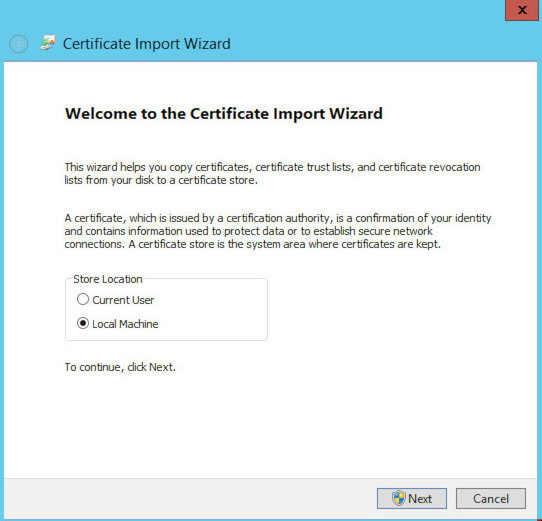Viewport: 542px width, 521px height.
Task: Click the blank white area below instructions
Action: pos(270,425)
